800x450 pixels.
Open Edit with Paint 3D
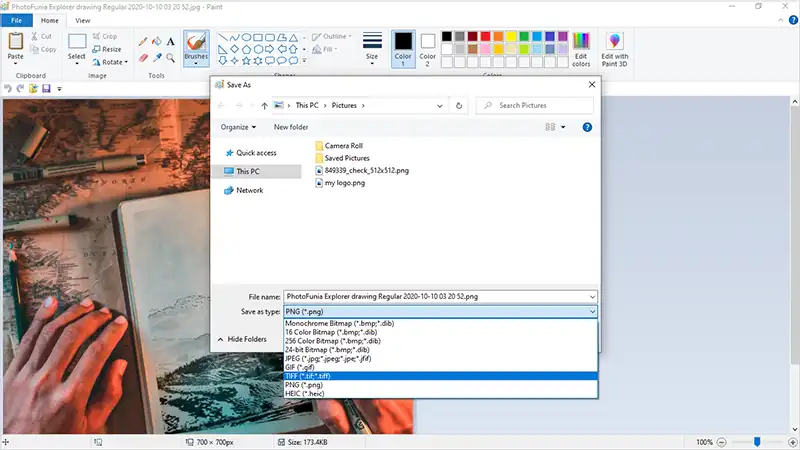[x=614, y=49]
